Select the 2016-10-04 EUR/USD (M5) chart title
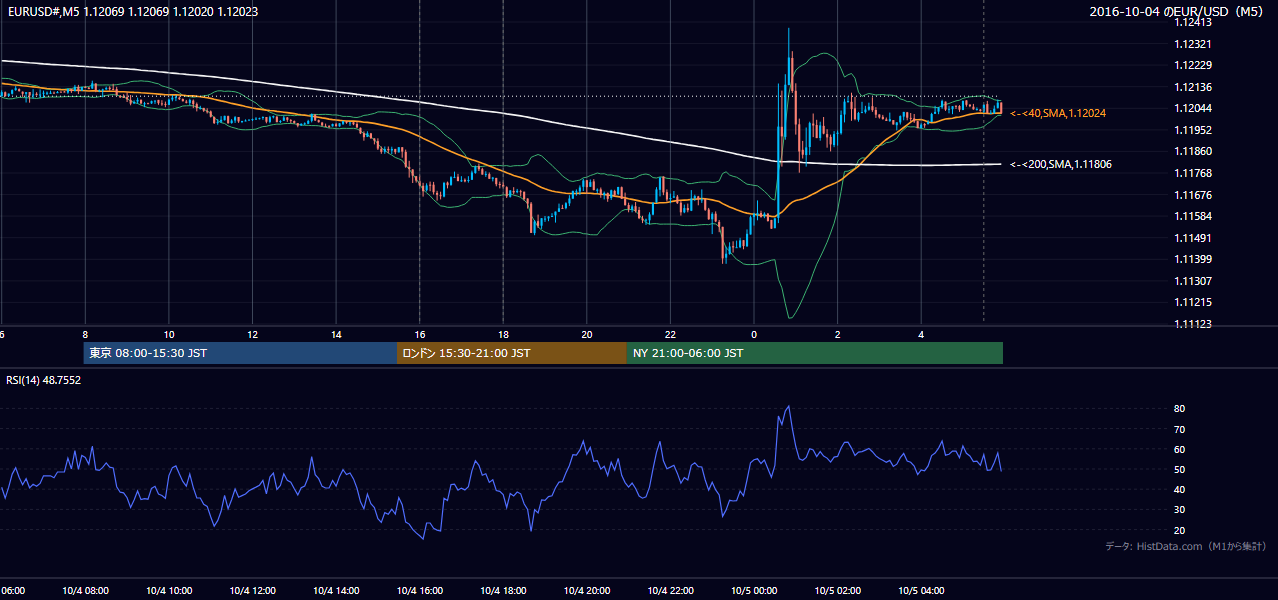The height and width of the screenshot is (600, 1278). click(x=1176, y=11)
